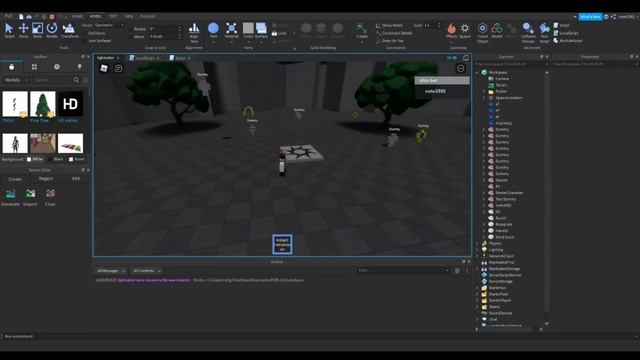Click the Toolbox search magnifier
Viewport: 640px width, 360px height.
[x=76, y=80]
